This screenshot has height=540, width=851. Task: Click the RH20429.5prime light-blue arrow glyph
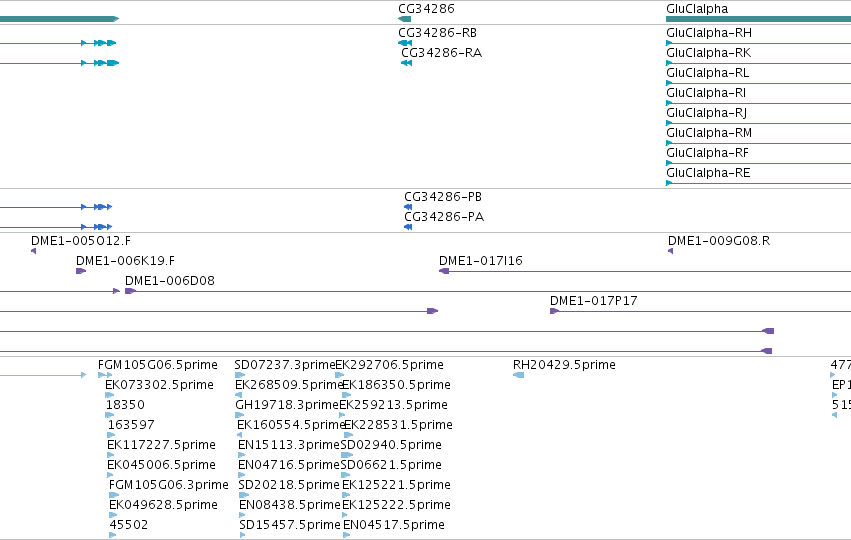tap(518, 375)
